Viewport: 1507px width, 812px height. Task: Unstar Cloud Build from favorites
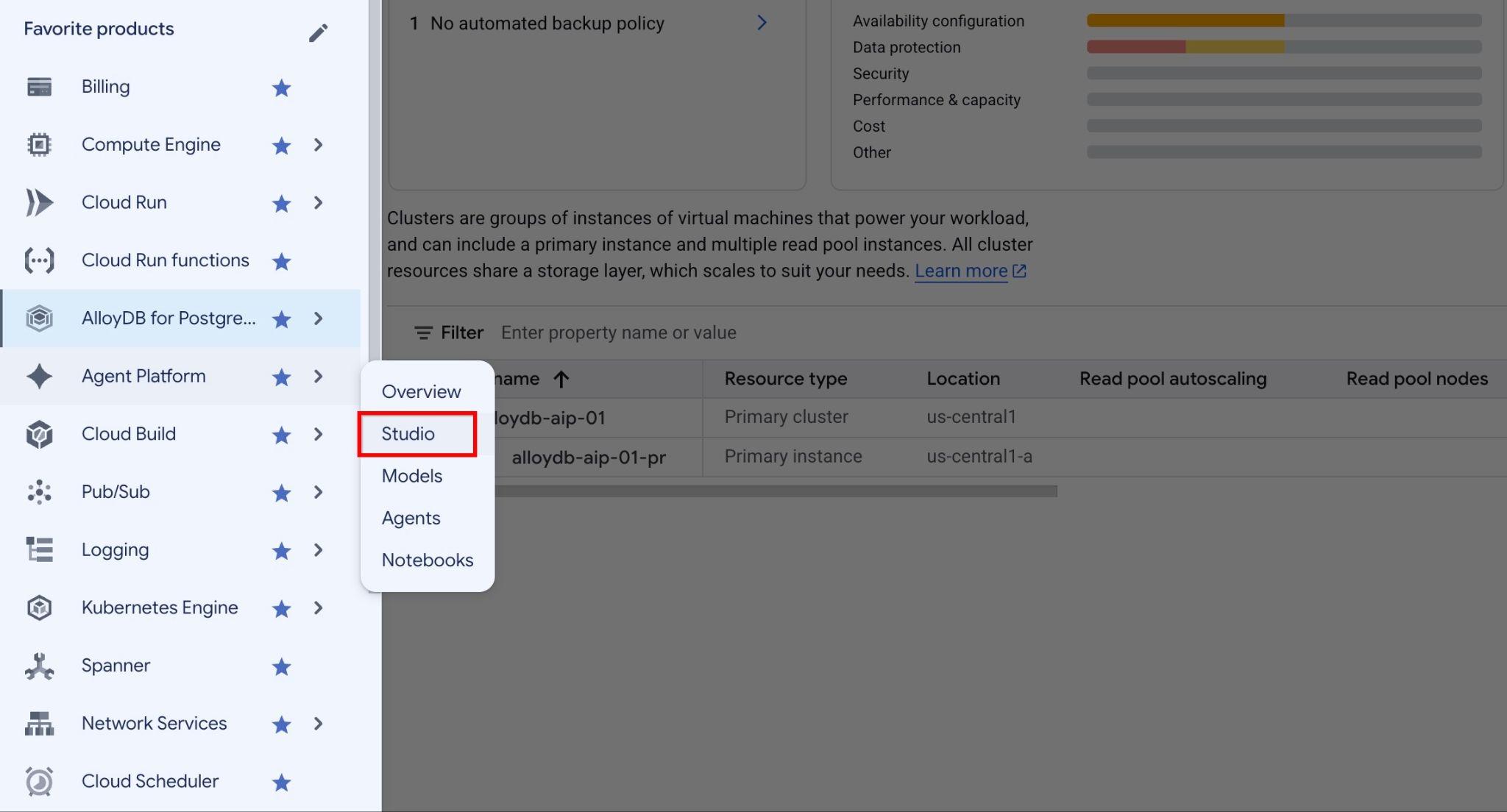tap(281, 435)
